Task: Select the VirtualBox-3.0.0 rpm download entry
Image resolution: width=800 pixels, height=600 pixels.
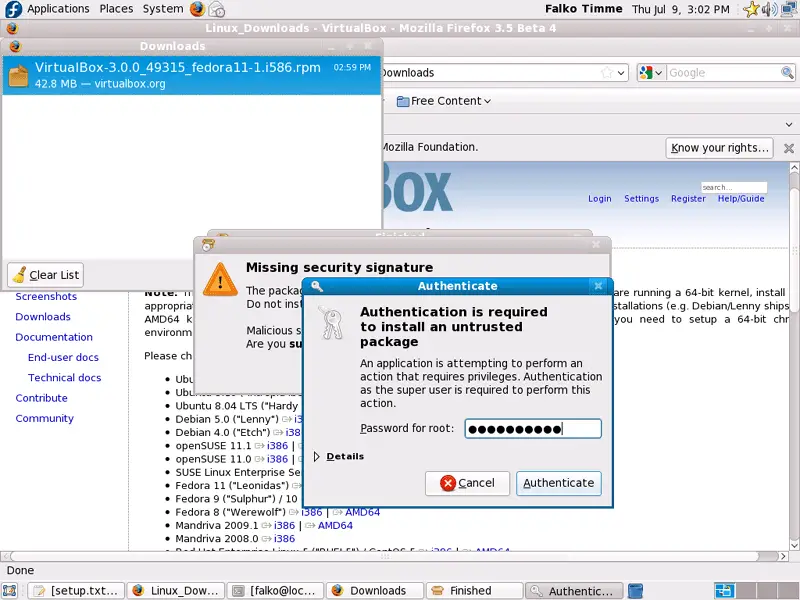Action: [x=192, y=76]
